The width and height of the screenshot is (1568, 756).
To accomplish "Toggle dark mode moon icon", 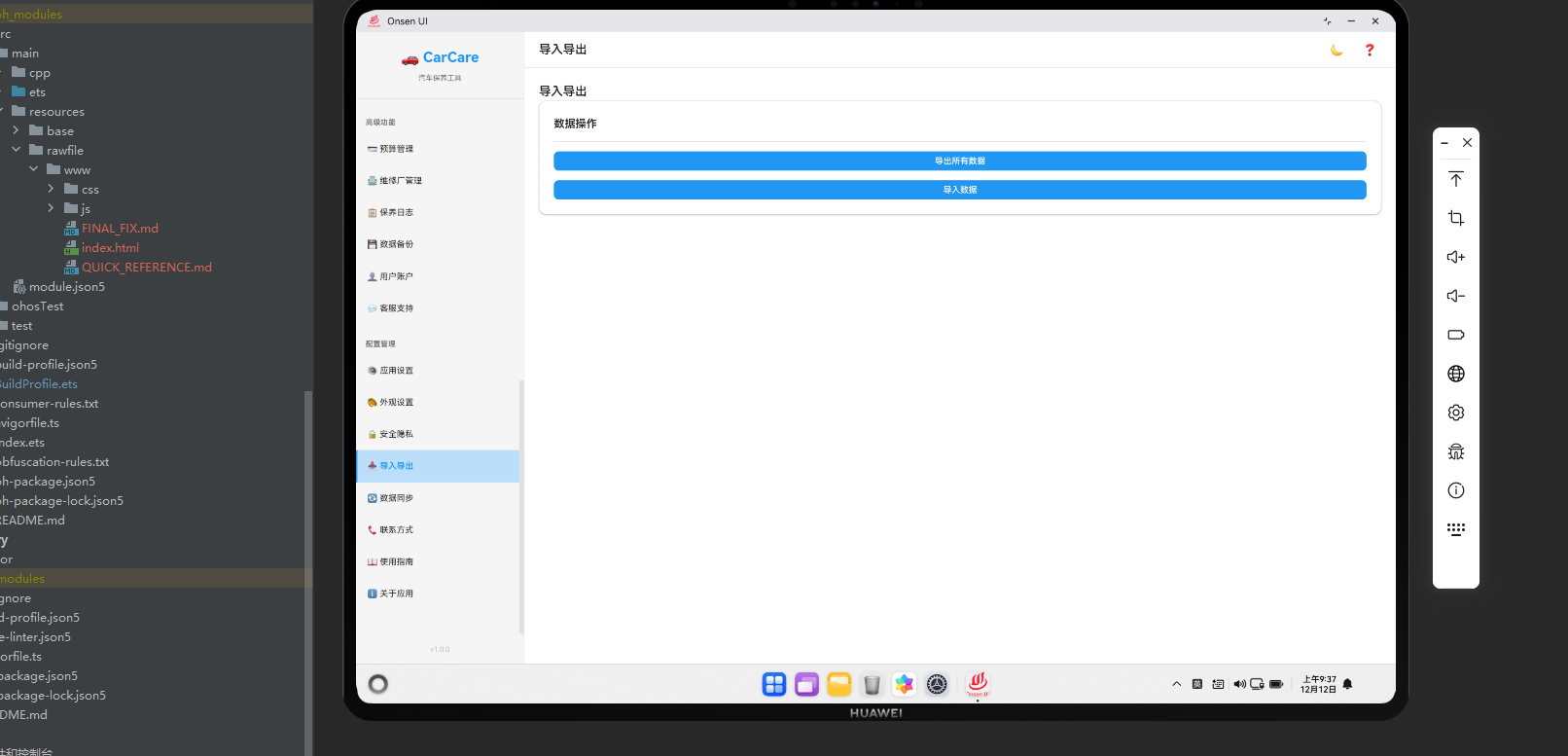I will coord(1336,50).
